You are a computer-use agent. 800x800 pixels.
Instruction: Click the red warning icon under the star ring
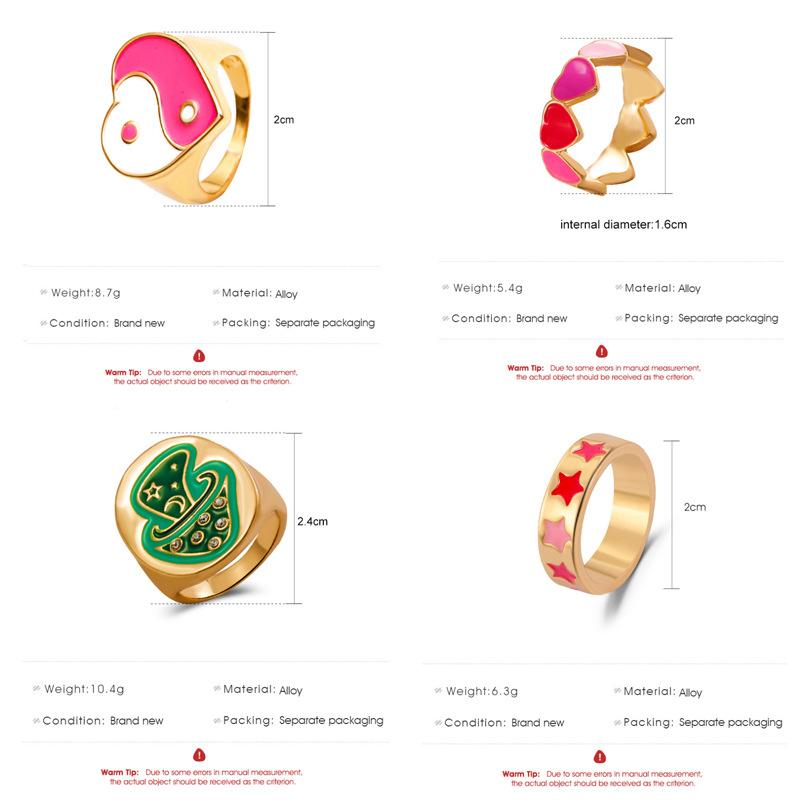[600, 757]
